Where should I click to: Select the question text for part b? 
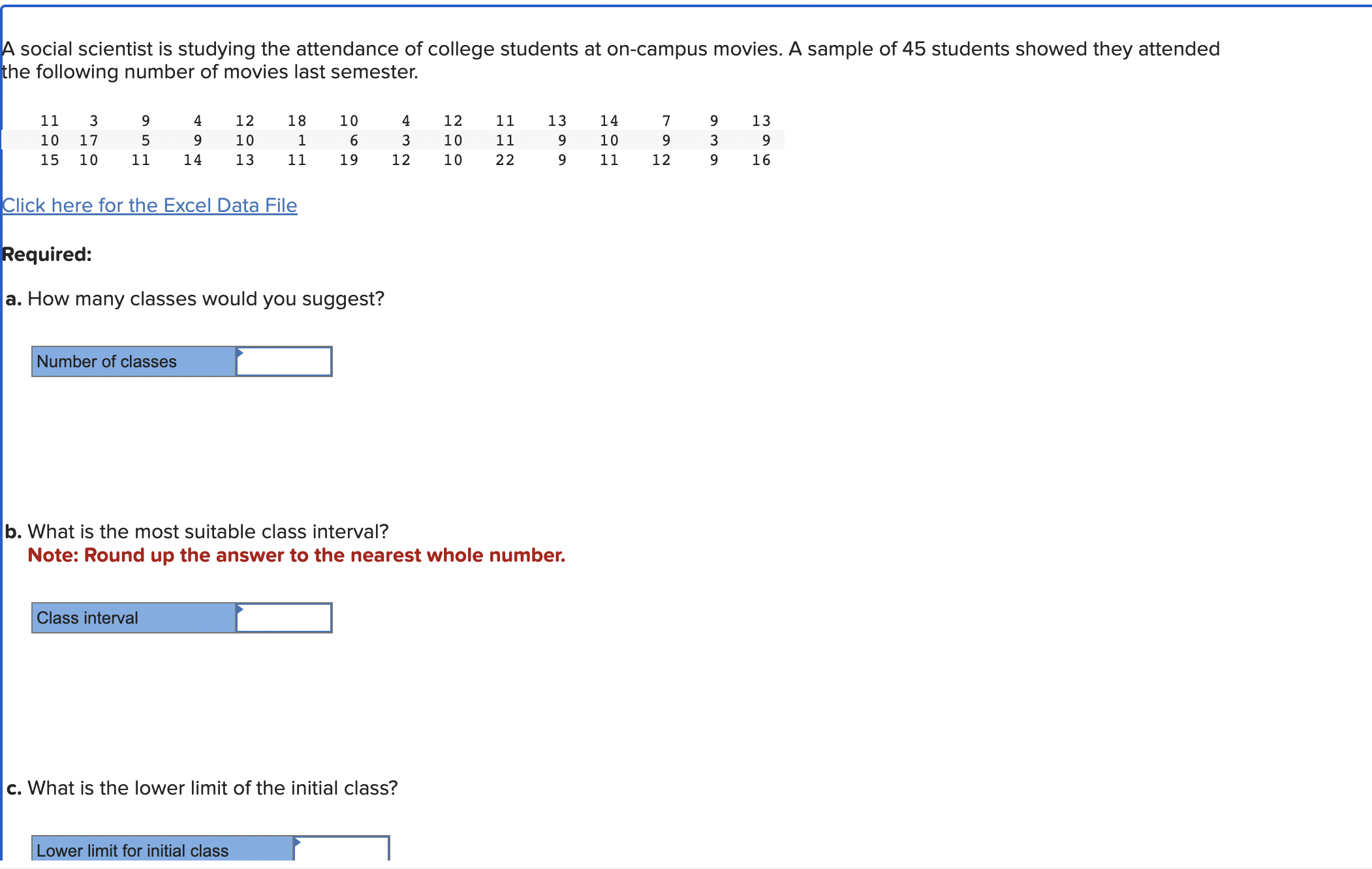pos(196,531)
